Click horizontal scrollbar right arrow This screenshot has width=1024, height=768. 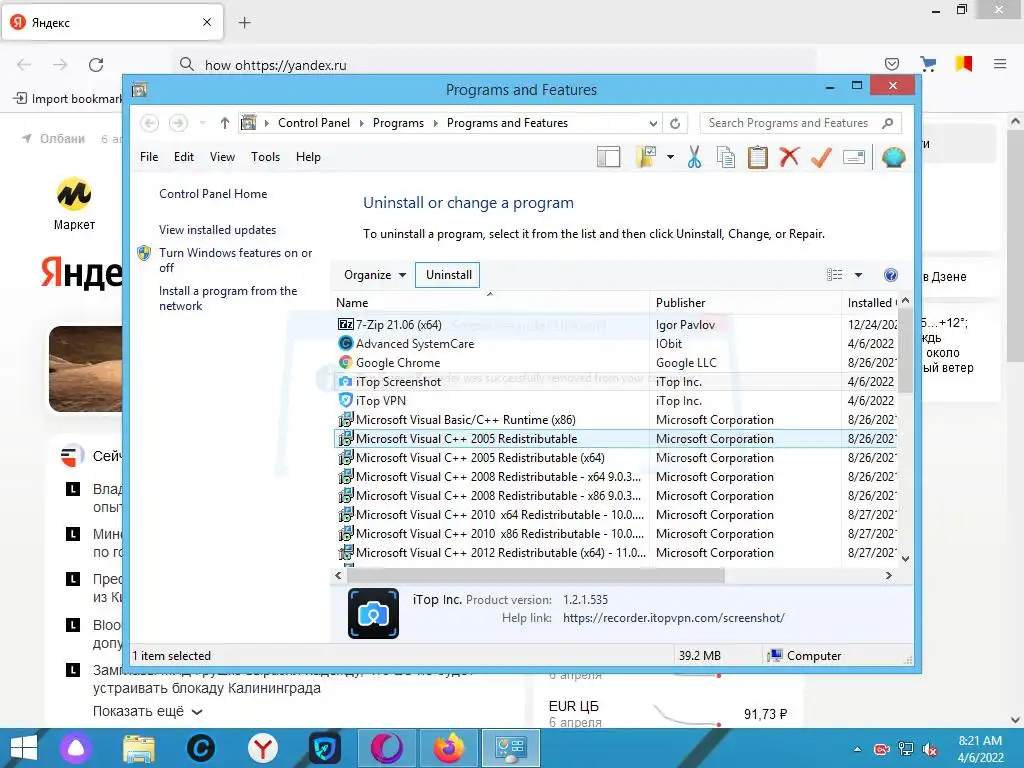(x=888, y=575)
